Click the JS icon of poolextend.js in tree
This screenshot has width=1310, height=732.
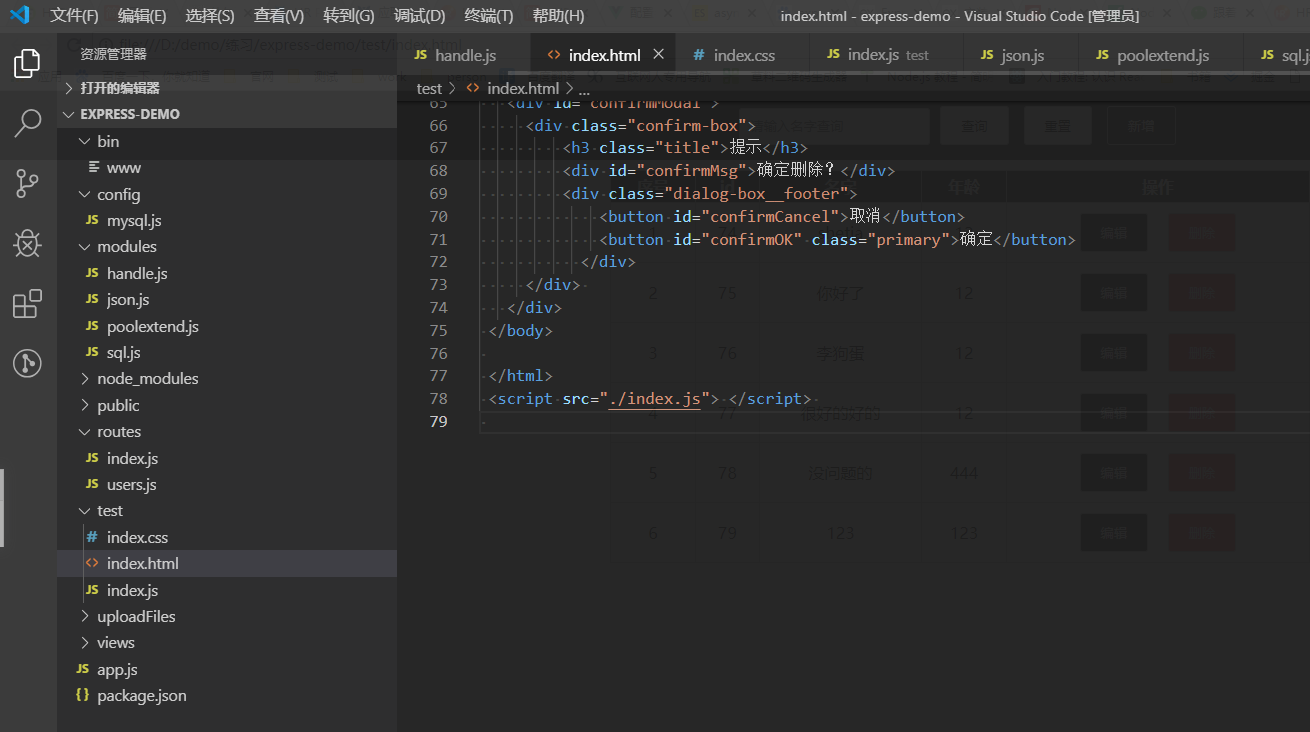91,326
